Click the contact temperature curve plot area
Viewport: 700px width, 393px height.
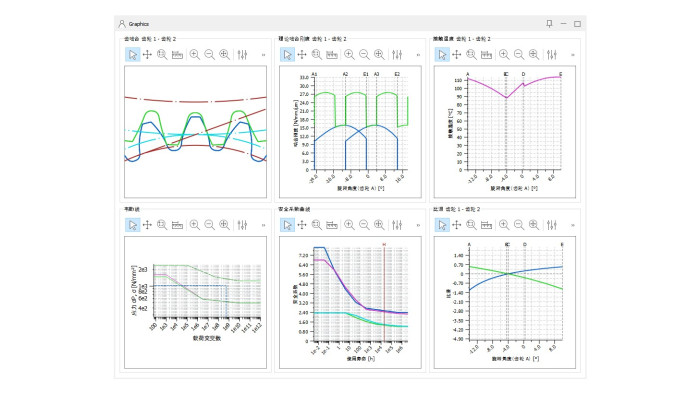[x=514, y=123]
